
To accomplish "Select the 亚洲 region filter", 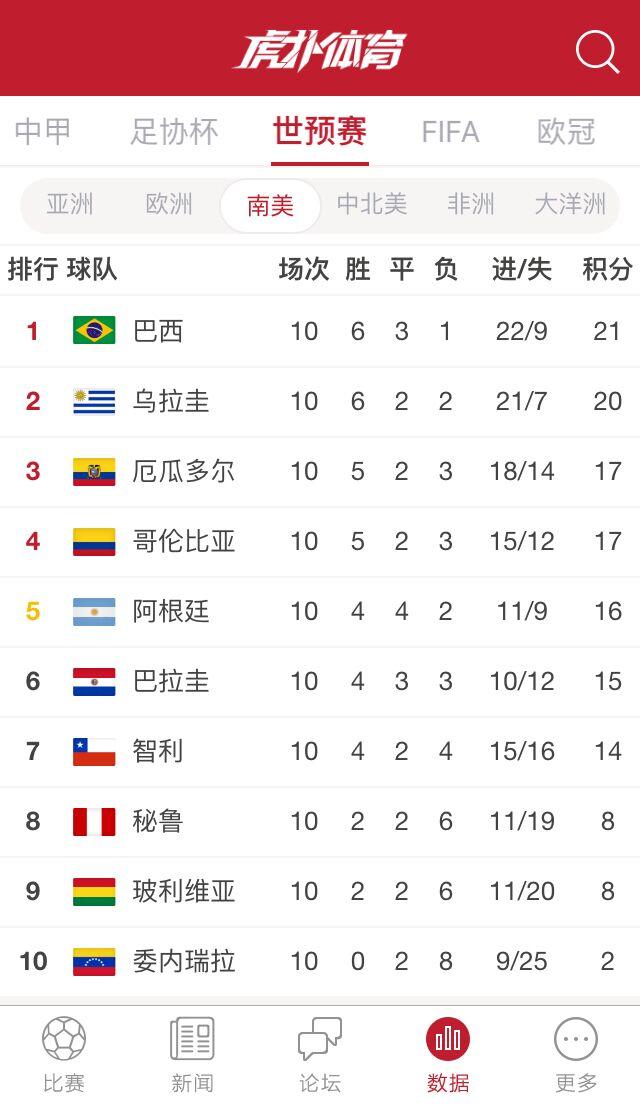I will (x=70, y=204).
